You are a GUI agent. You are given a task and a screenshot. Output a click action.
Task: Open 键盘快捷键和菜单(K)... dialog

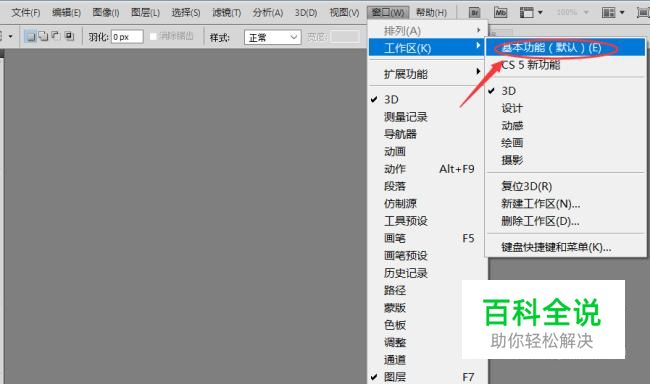click(x=566, y=247)
